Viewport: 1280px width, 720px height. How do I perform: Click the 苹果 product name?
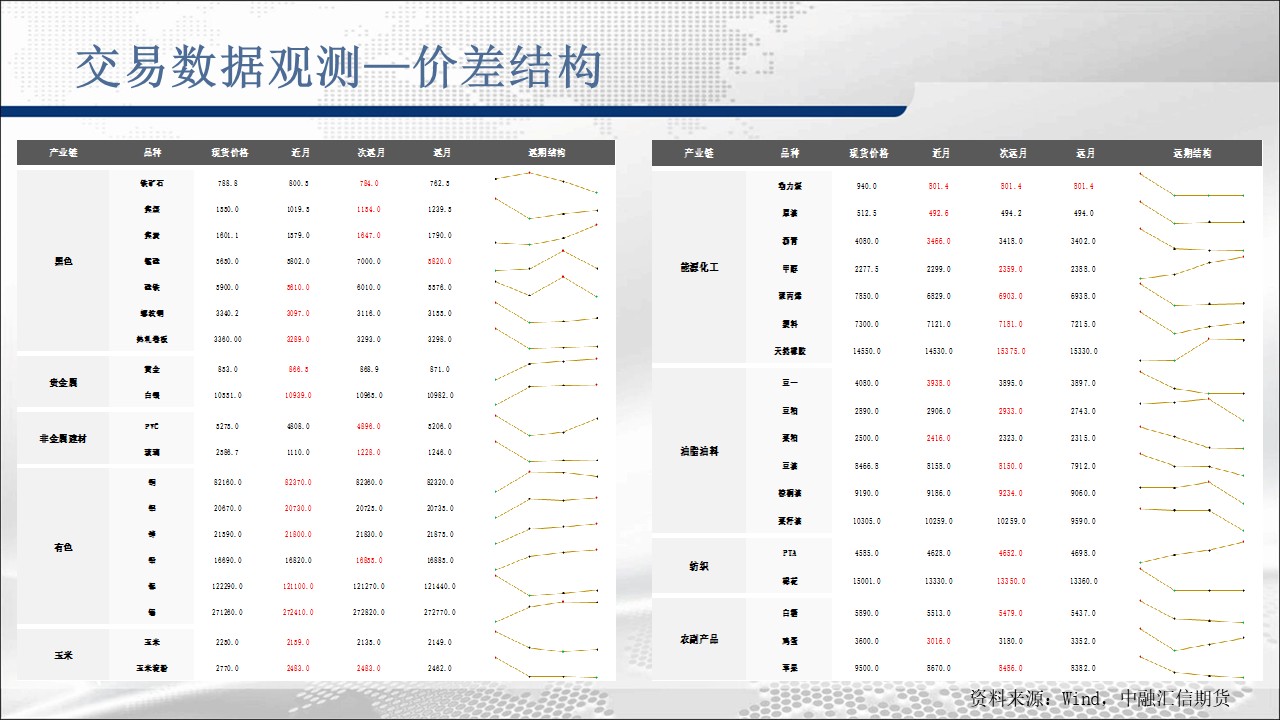click(790, 668)
